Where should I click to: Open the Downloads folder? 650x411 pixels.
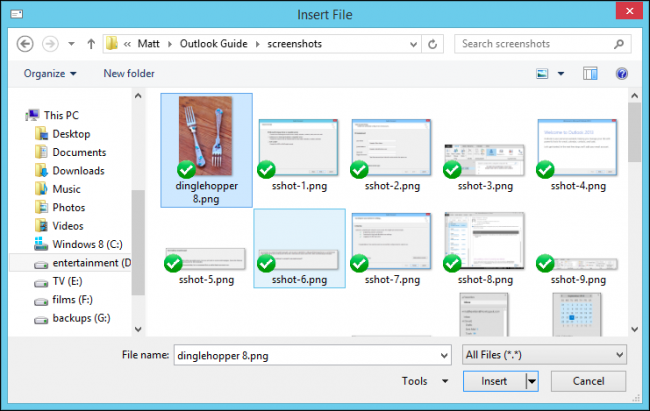pos(70,170)
